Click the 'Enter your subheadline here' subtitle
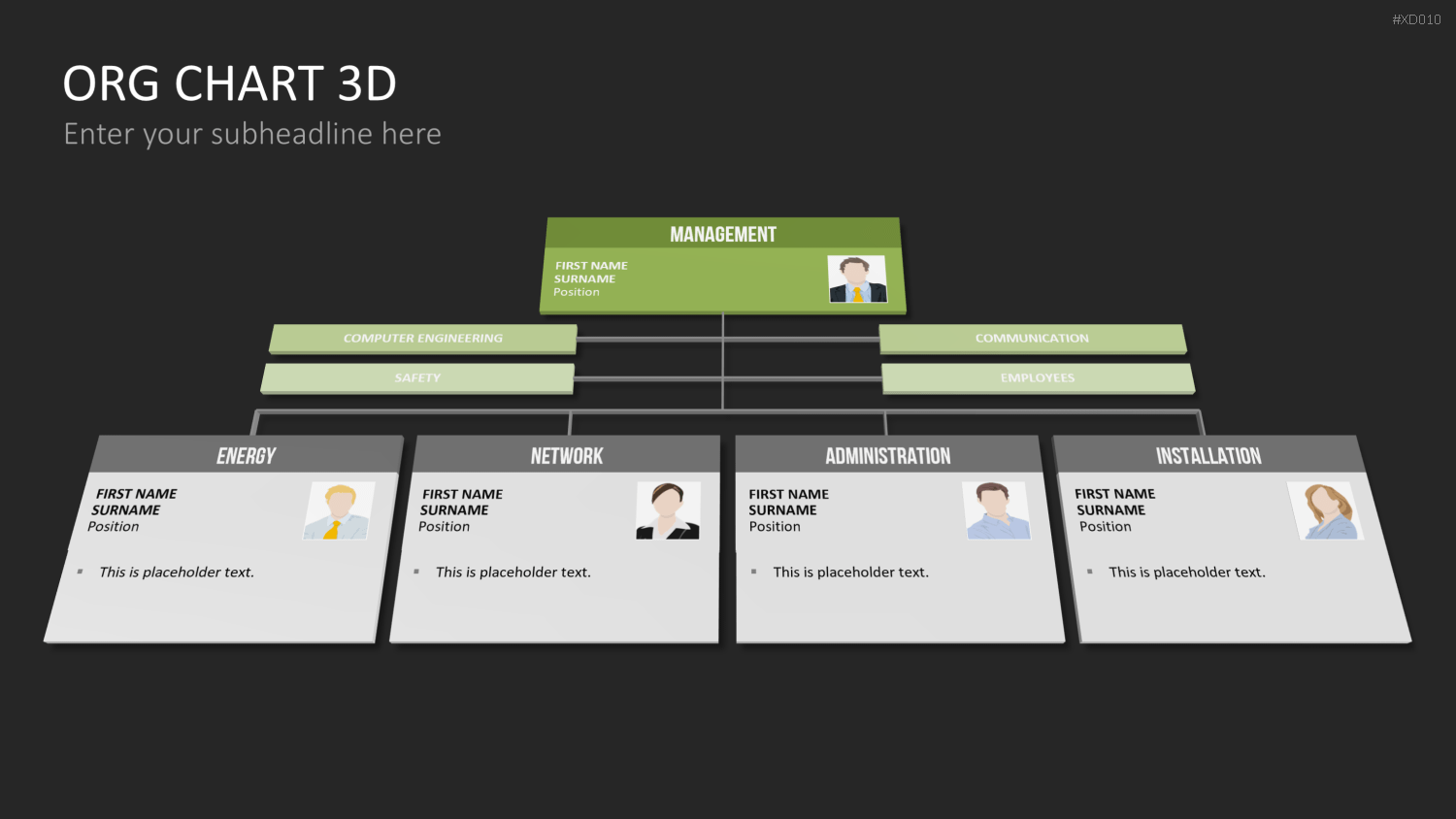The height and width of the screenshot is (819, 1456). (252, 134)
